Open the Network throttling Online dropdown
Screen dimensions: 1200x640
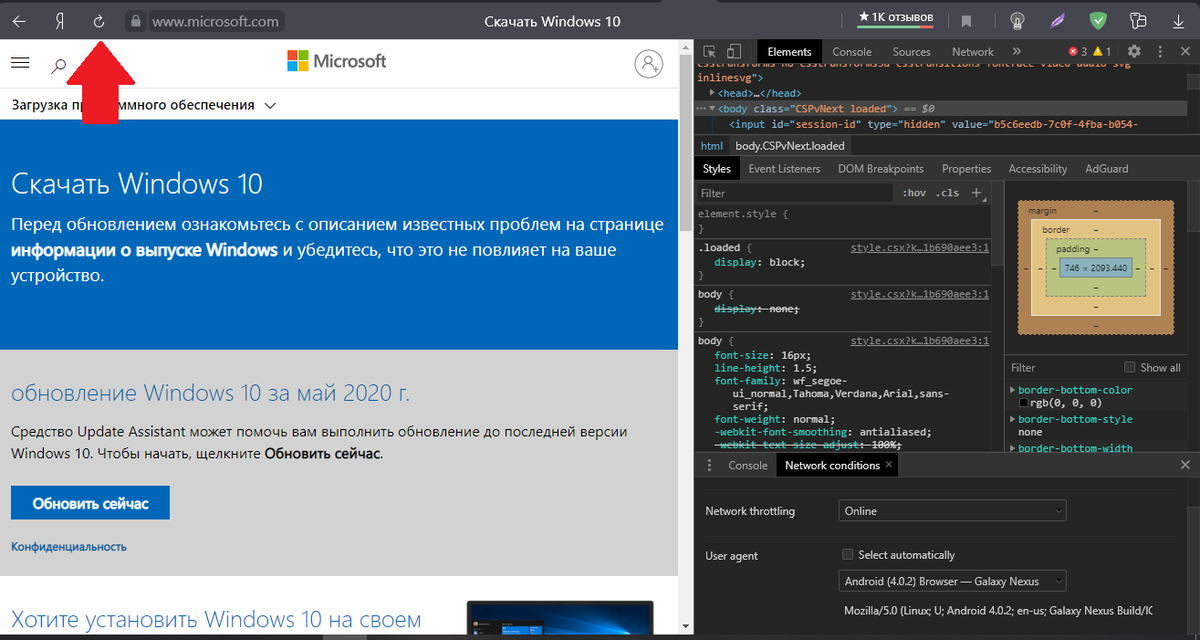tap(953, 511)
